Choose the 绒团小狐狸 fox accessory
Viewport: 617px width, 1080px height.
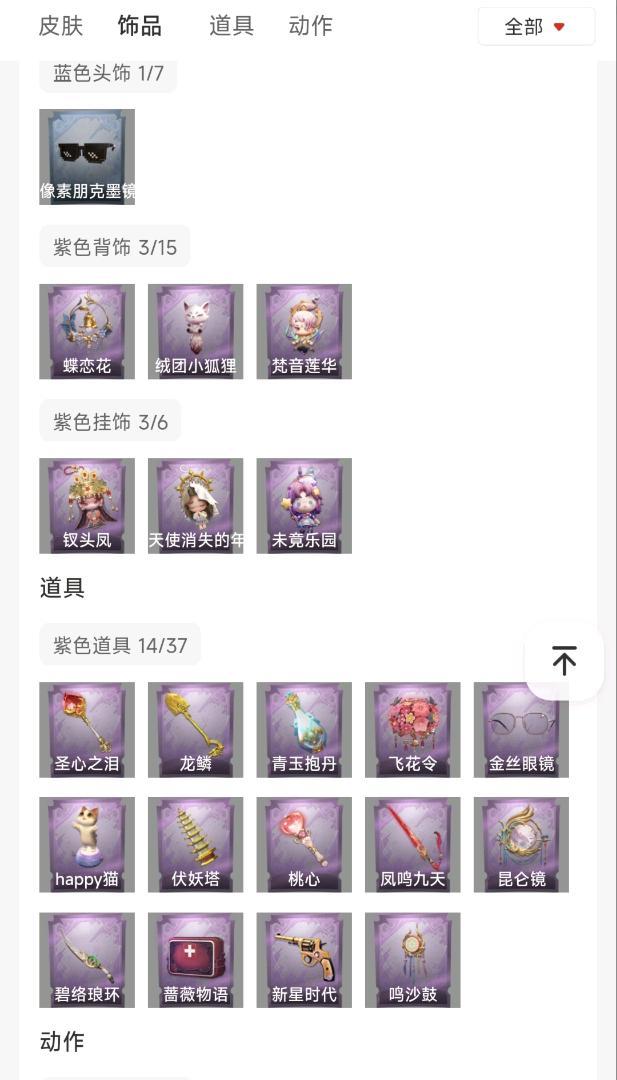(x=196, y=331)
